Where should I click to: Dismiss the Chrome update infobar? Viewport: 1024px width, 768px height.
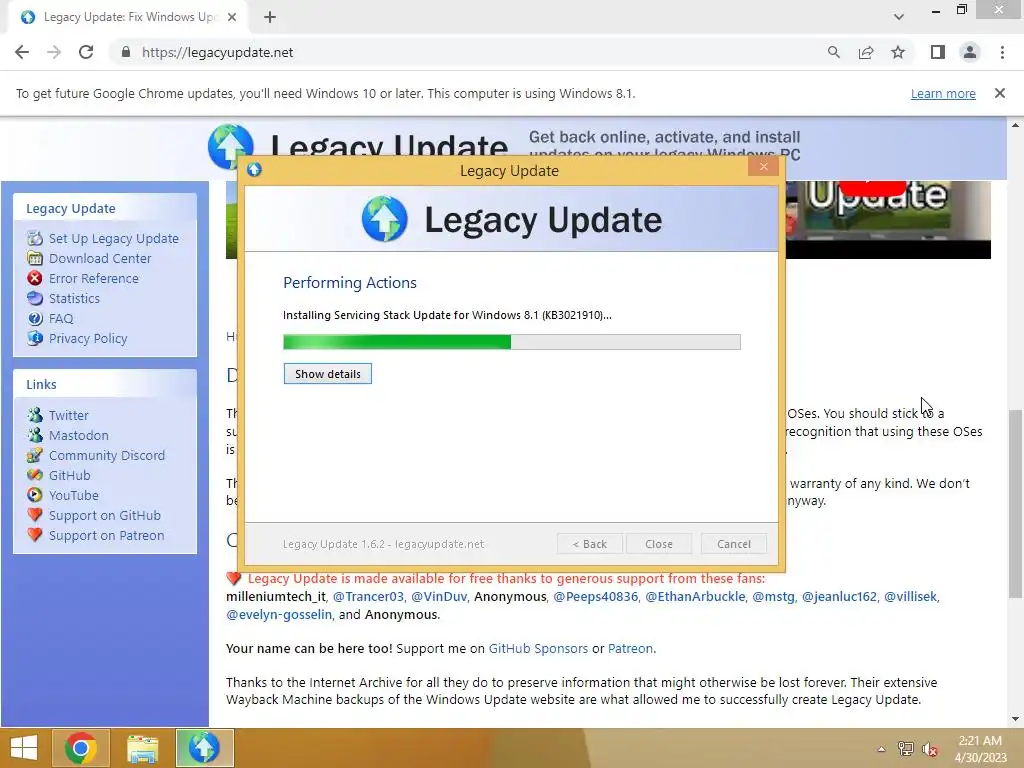click(1000, 93)
